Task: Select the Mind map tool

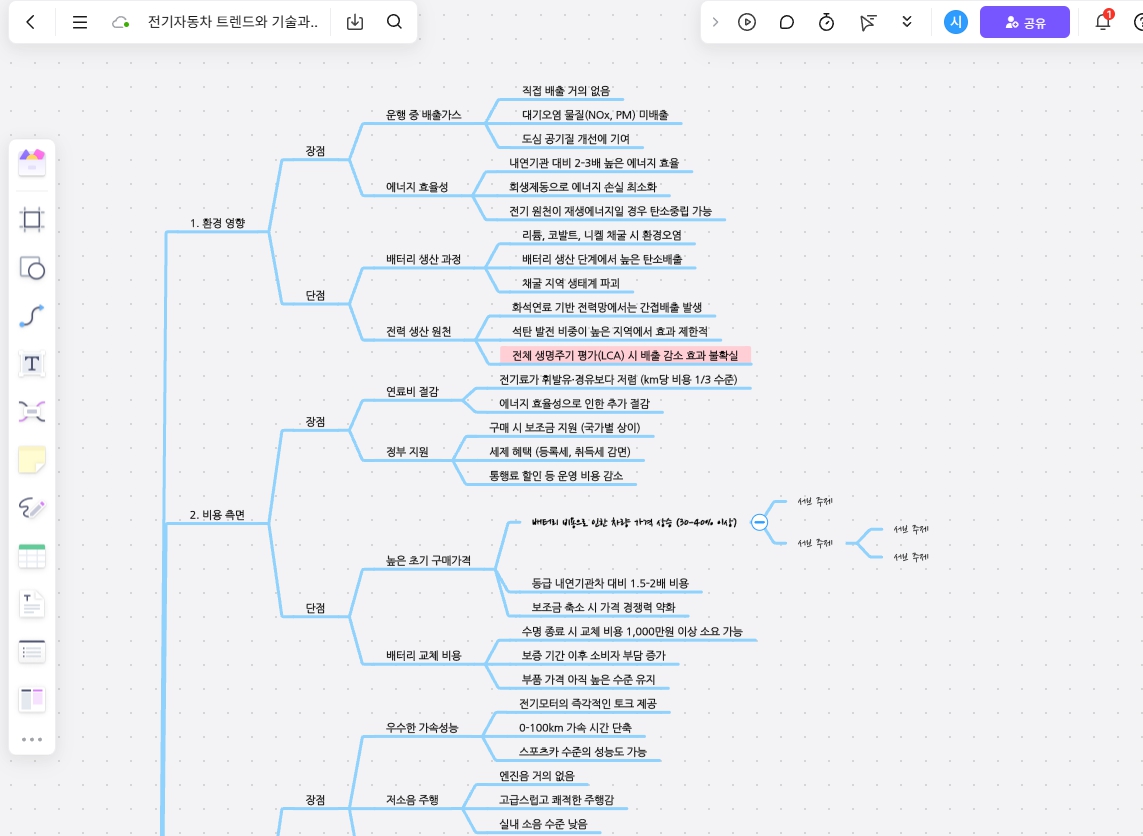Action: click(x=32, y=412)
